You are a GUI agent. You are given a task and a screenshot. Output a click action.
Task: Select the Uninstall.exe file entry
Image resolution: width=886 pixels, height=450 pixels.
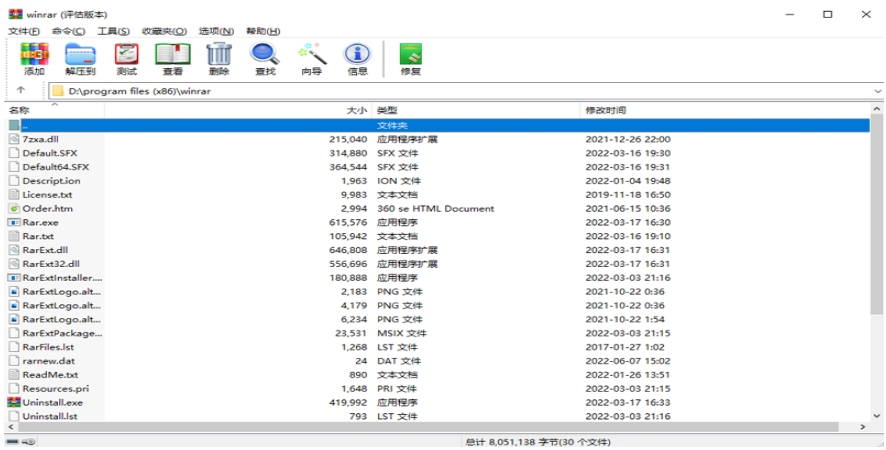click(52, 402)
